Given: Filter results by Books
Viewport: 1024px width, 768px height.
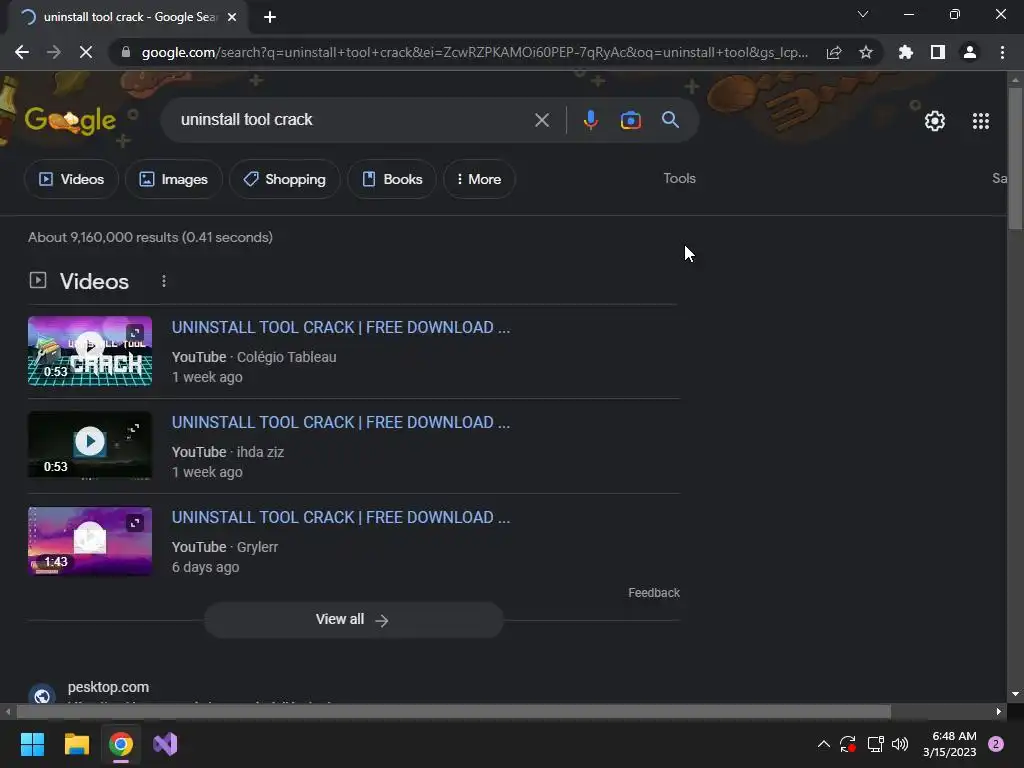Looking at the screenshot, I should 392,179.
